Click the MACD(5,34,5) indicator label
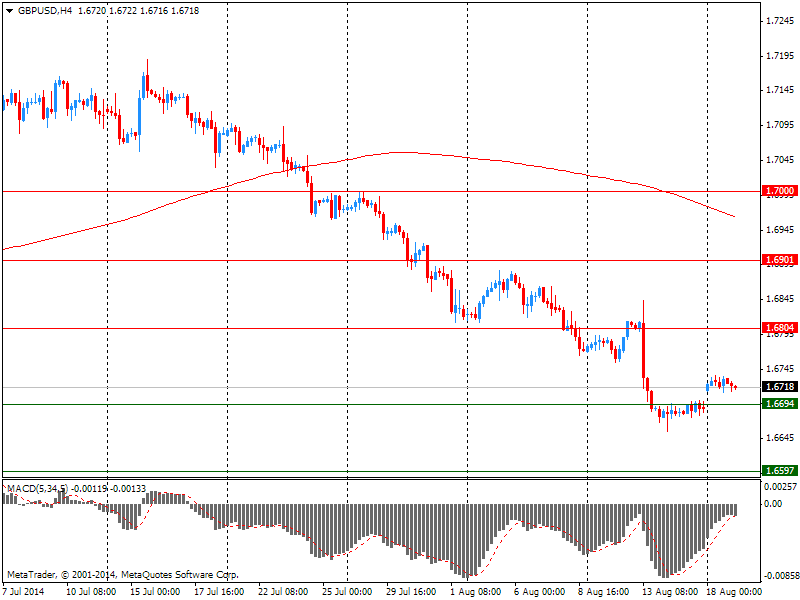800x600 pixels. pyautogui.click(x=38, y=488)
